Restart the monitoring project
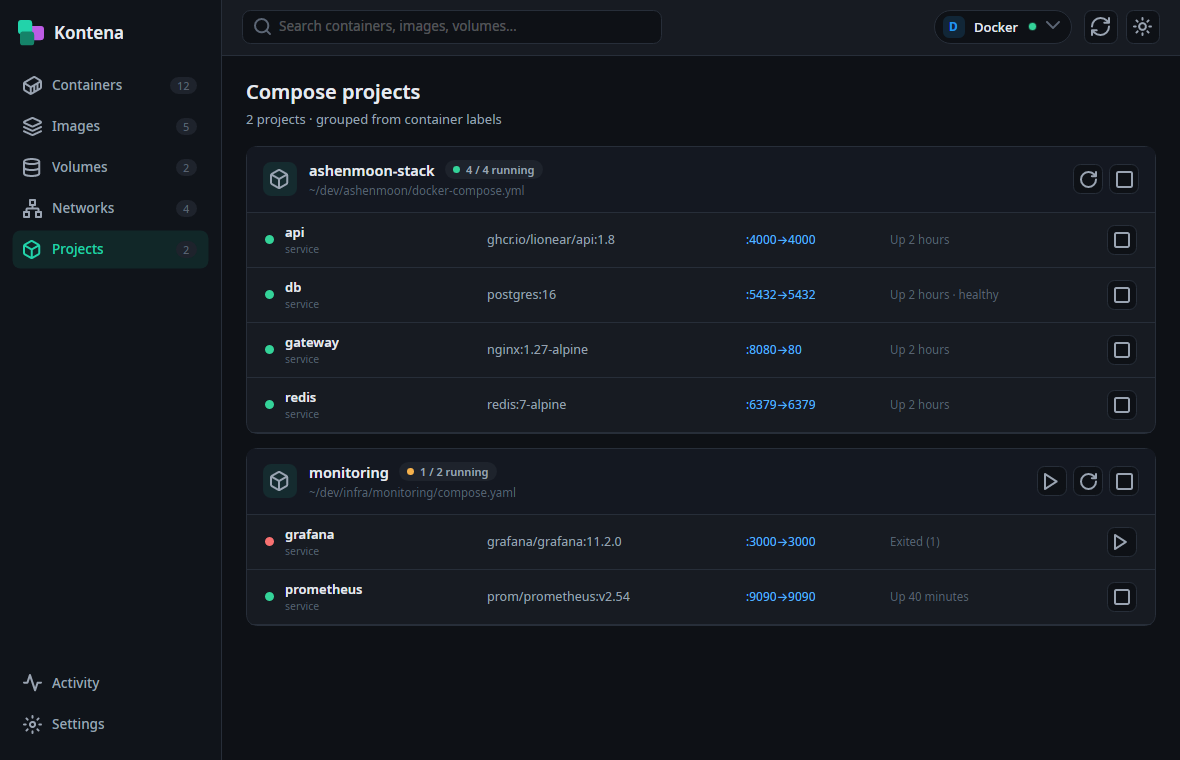This screenshot has width=1180, height=760. [x=1088, y=482]
